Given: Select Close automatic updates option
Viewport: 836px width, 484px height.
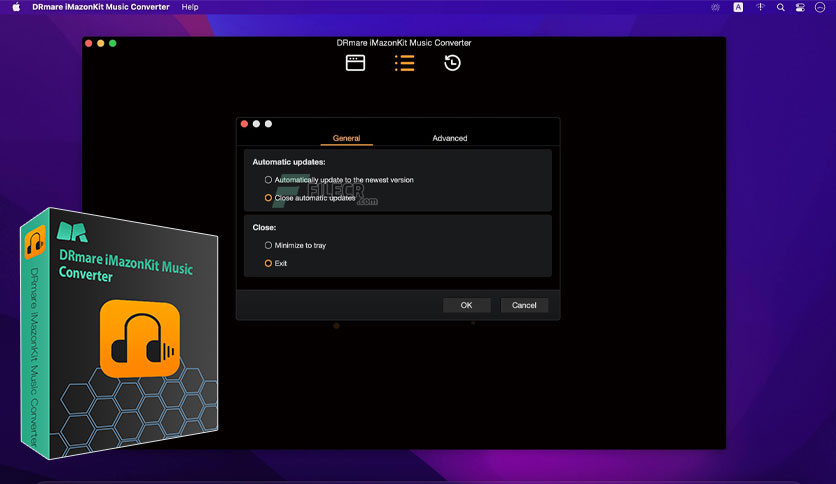Looking at the screenshot, I should [x=310, y=198].
